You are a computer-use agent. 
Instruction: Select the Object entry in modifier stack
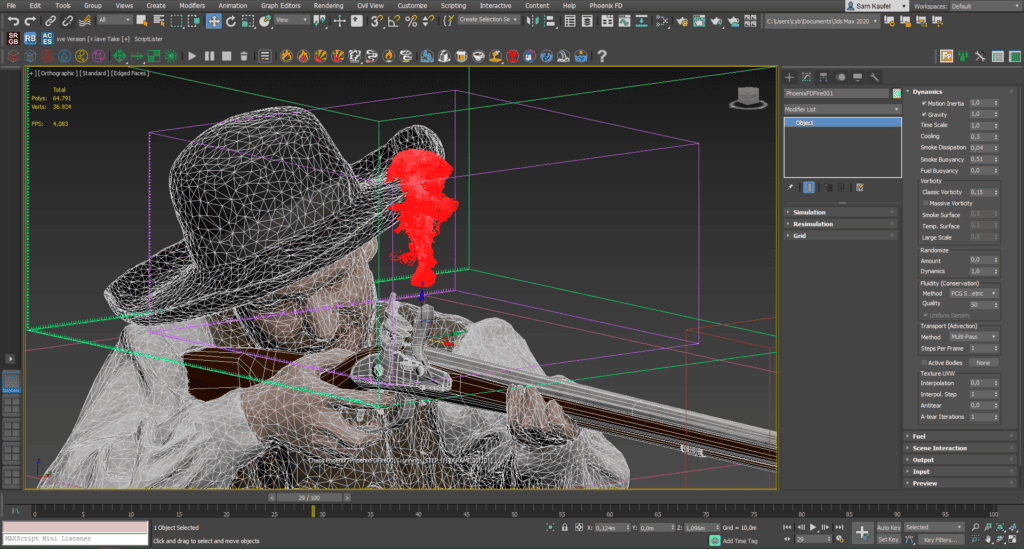(842, 123)
